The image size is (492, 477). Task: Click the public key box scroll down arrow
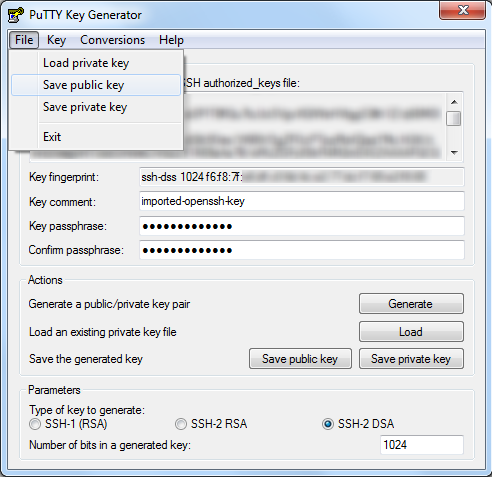coord(454,152)
